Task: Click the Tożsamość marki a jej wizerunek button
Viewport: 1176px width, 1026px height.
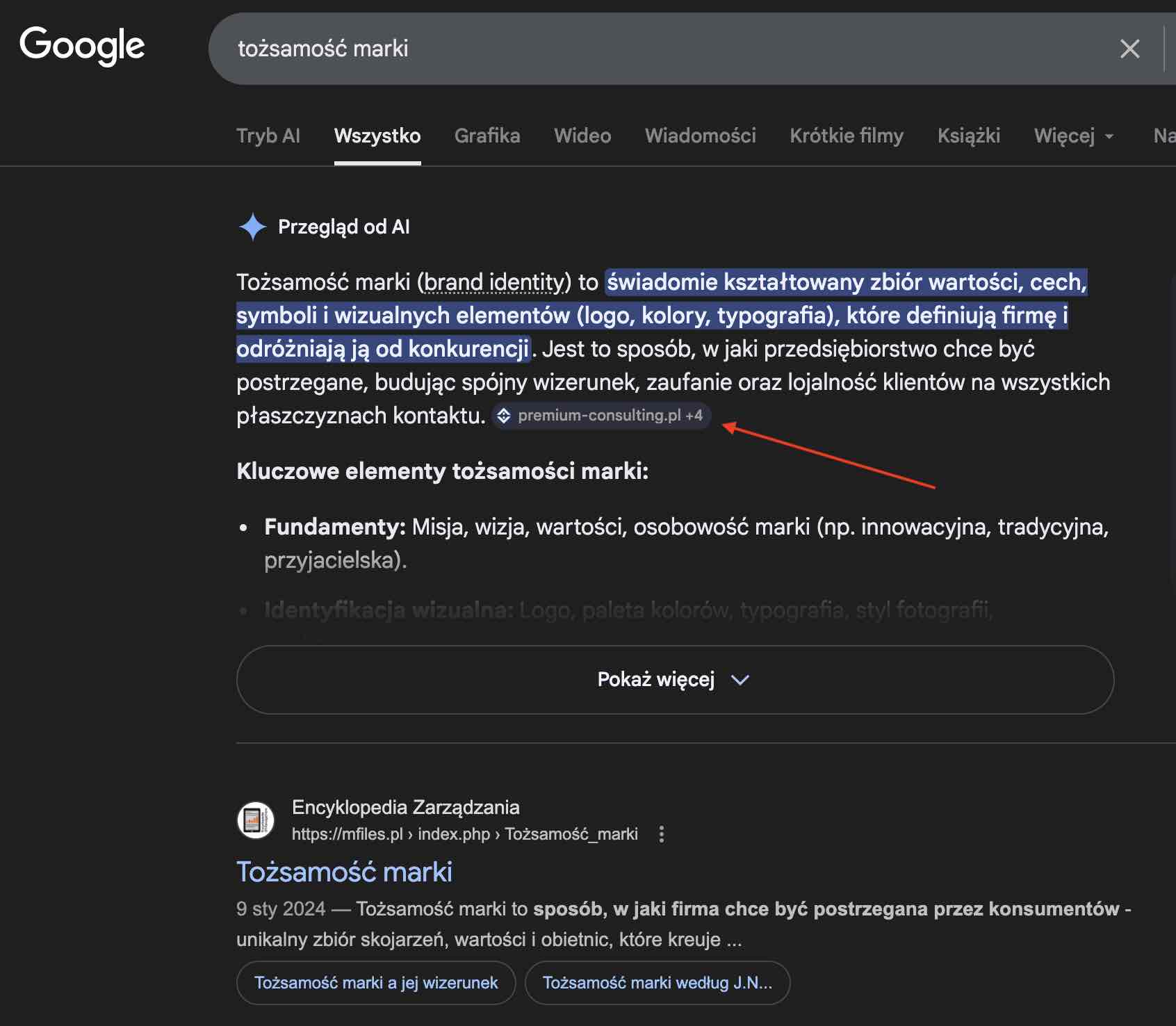Action: (x=375, y=982)
